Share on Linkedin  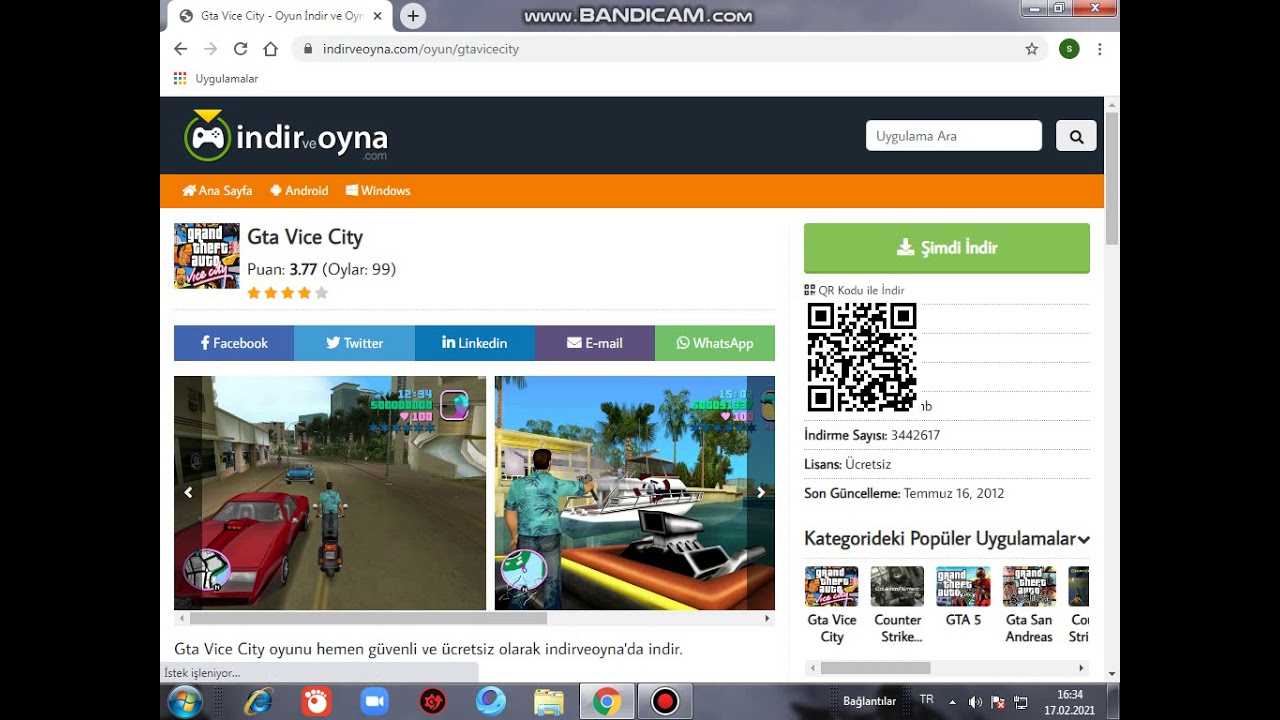475,343
